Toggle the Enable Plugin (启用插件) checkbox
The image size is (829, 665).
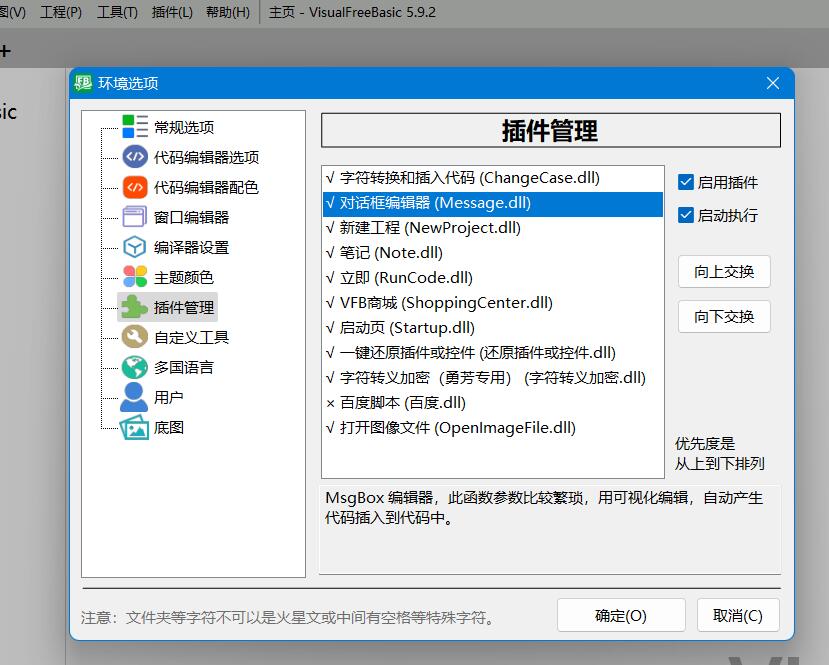[686, 182]
